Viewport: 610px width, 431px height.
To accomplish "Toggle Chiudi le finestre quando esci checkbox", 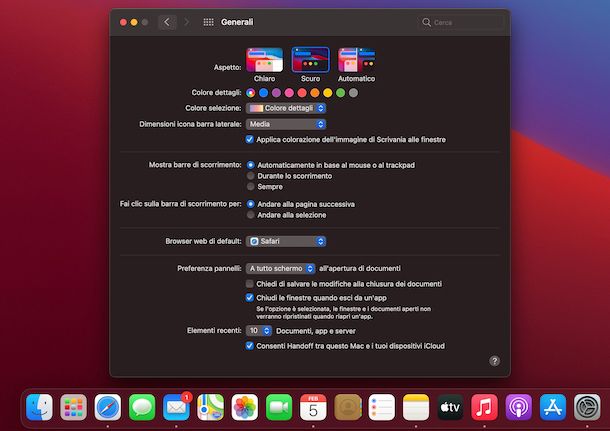I will coord(250,298).
